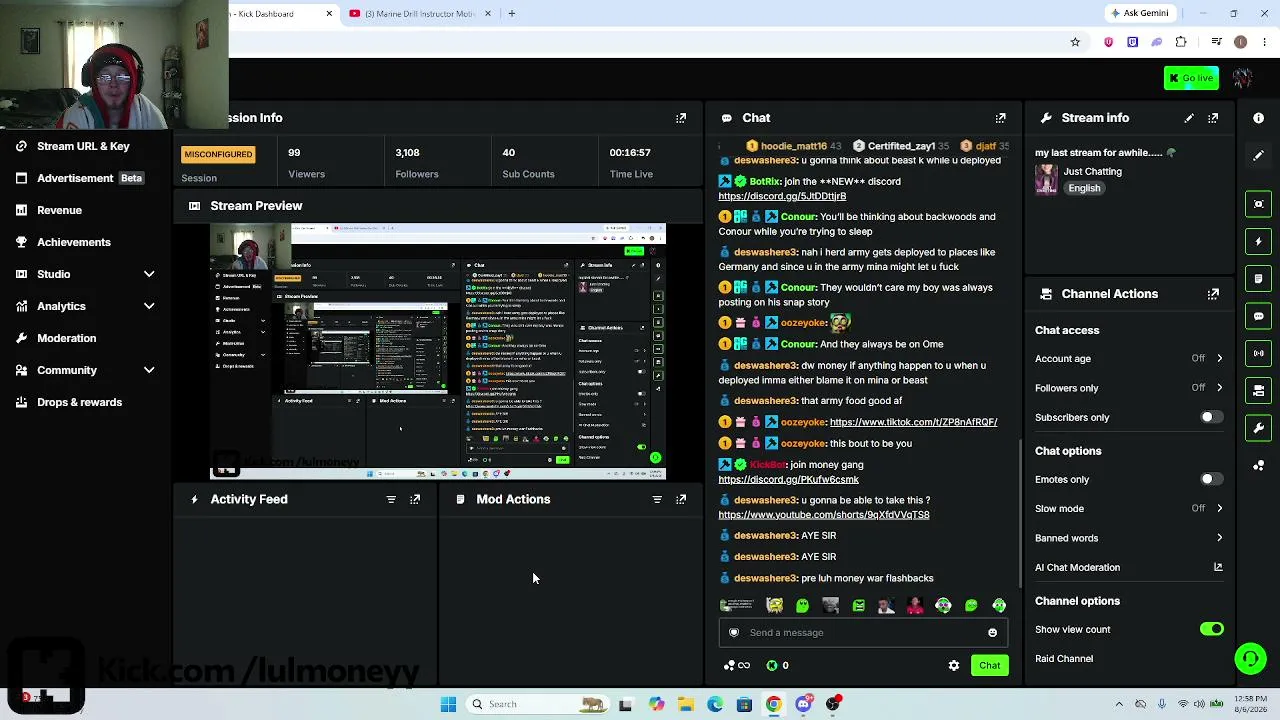This screenshot has height=720, width=1280.
Task: Click the taskbar Search box
Action: [538, 704]
